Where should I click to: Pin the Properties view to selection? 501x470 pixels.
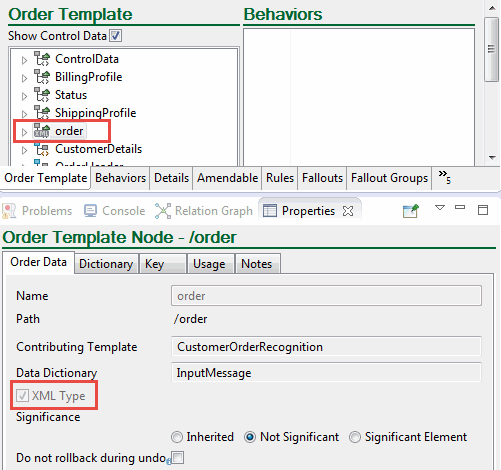410,211
